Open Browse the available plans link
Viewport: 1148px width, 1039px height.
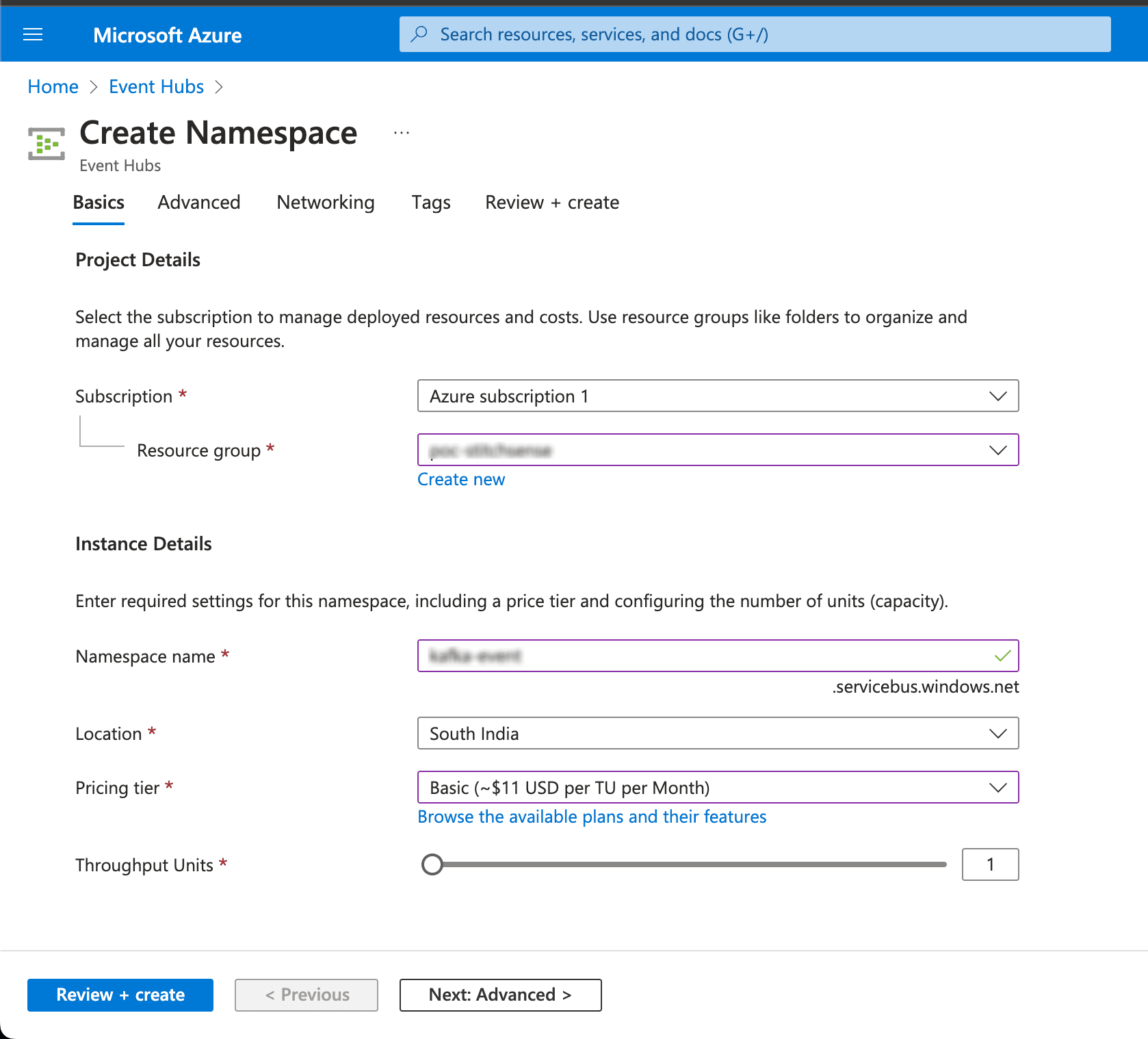pos(592,816)
